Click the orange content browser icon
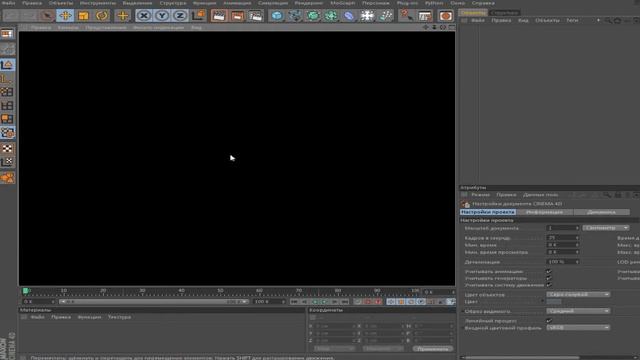640x360 pixels. tap(446, 16)
